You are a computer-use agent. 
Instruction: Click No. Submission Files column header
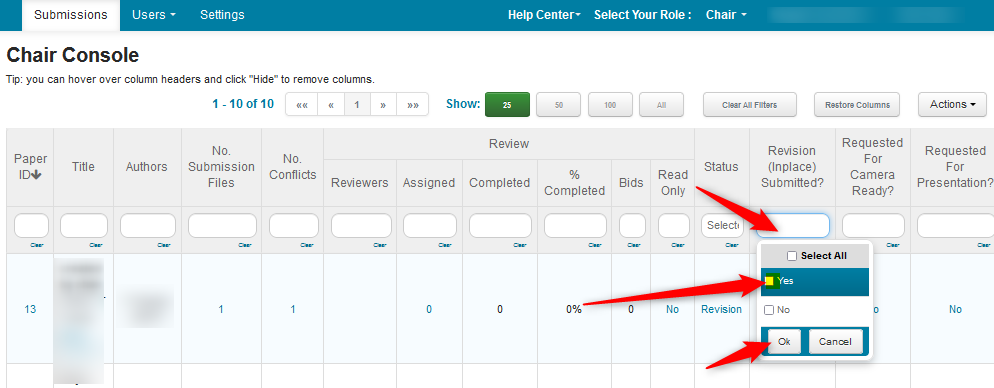(221, 167)
